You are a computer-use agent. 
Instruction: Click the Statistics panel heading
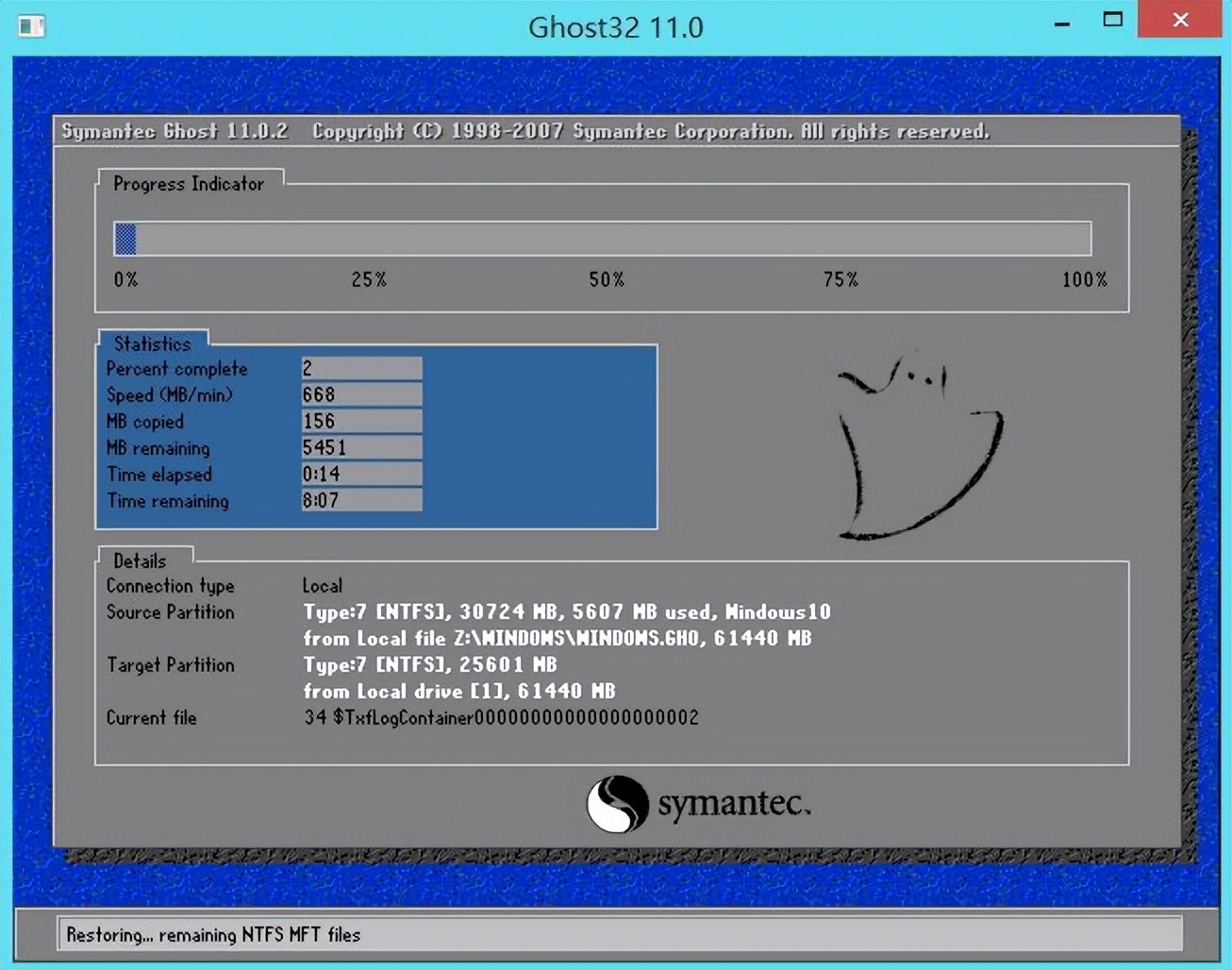point(152,343)
